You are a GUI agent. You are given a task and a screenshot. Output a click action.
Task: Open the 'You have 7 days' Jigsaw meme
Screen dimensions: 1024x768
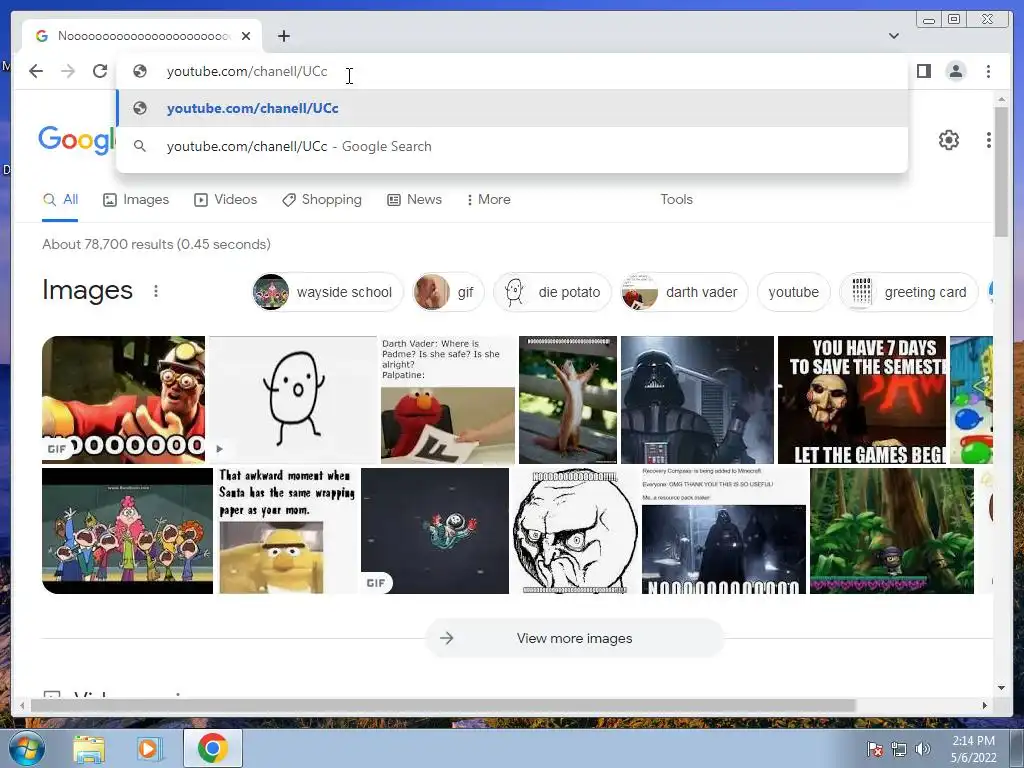coord(861,400)
